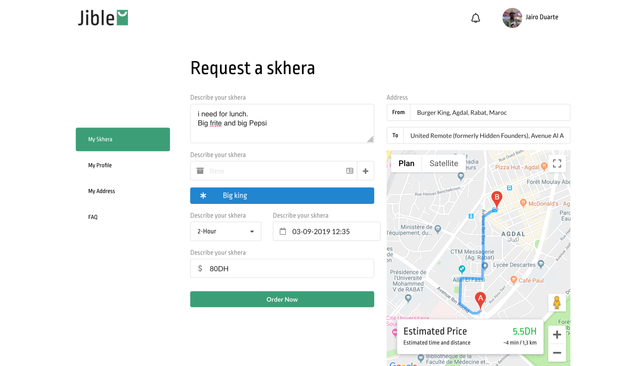This screenshot has height=366, width=640.
Task: Select My Skhera in sidebar
Action: tap(123, 139)
